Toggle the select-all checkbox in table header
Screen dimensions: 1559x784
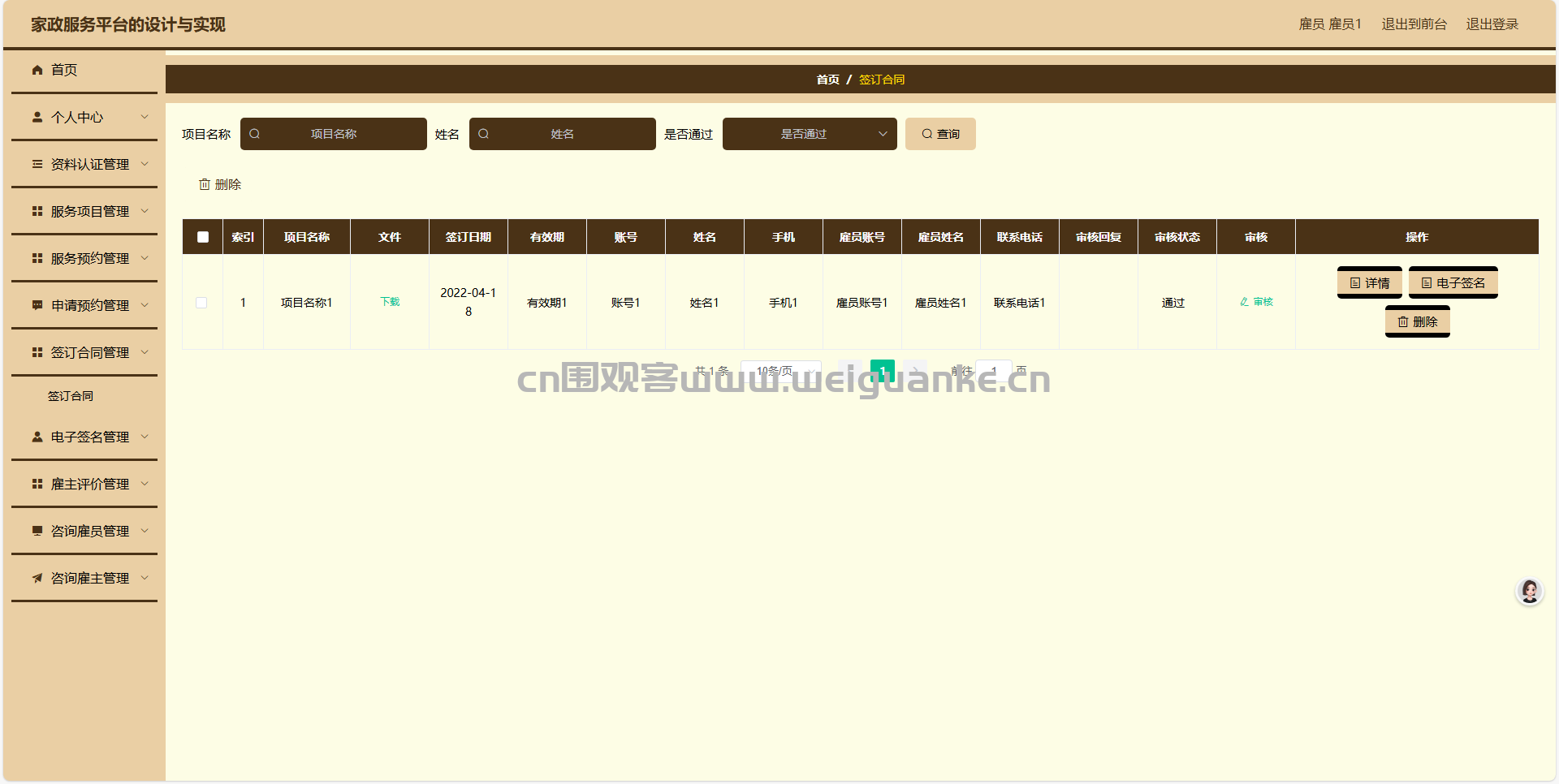(x=203, y=237)
